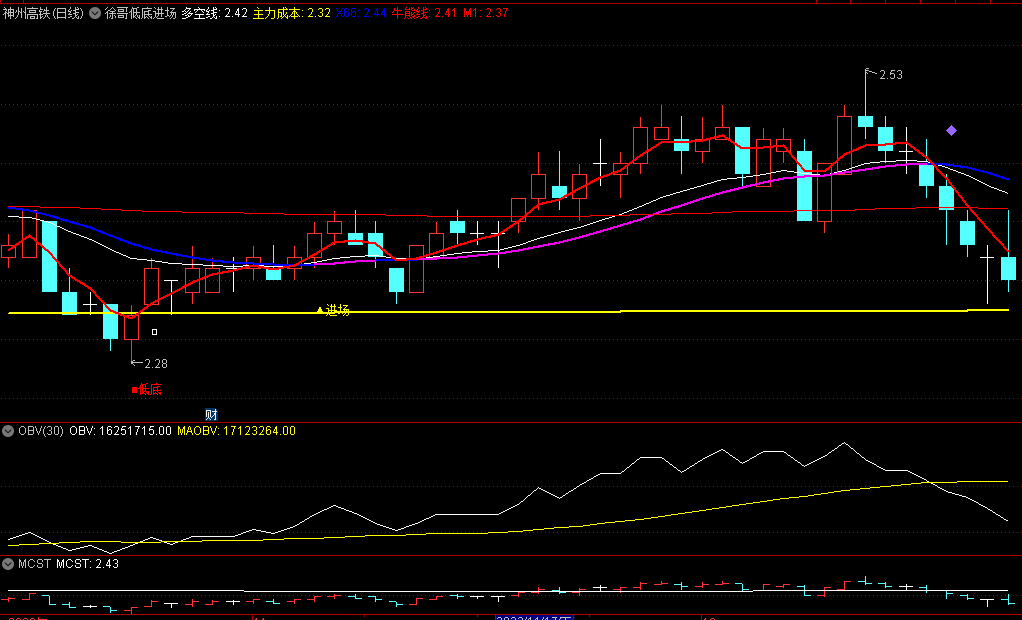The image size is (1022, 620).
Task: Click the purple diamond signal marker
Action: tap(952, 131)
